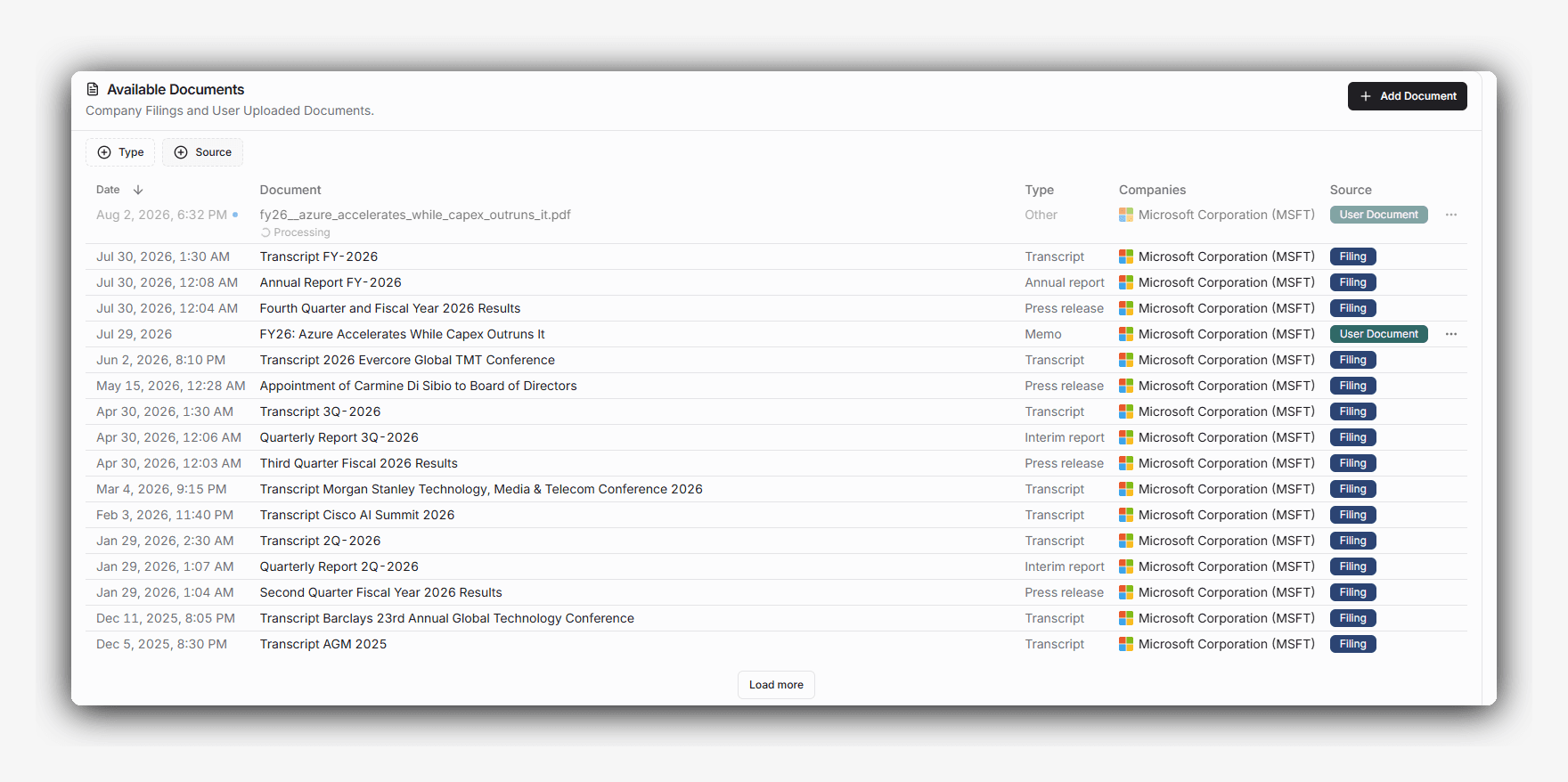The image size is (1568, 782).
Task: Open Morgan Stanley Technology conference transcript
Action: [x=481, y=489]
